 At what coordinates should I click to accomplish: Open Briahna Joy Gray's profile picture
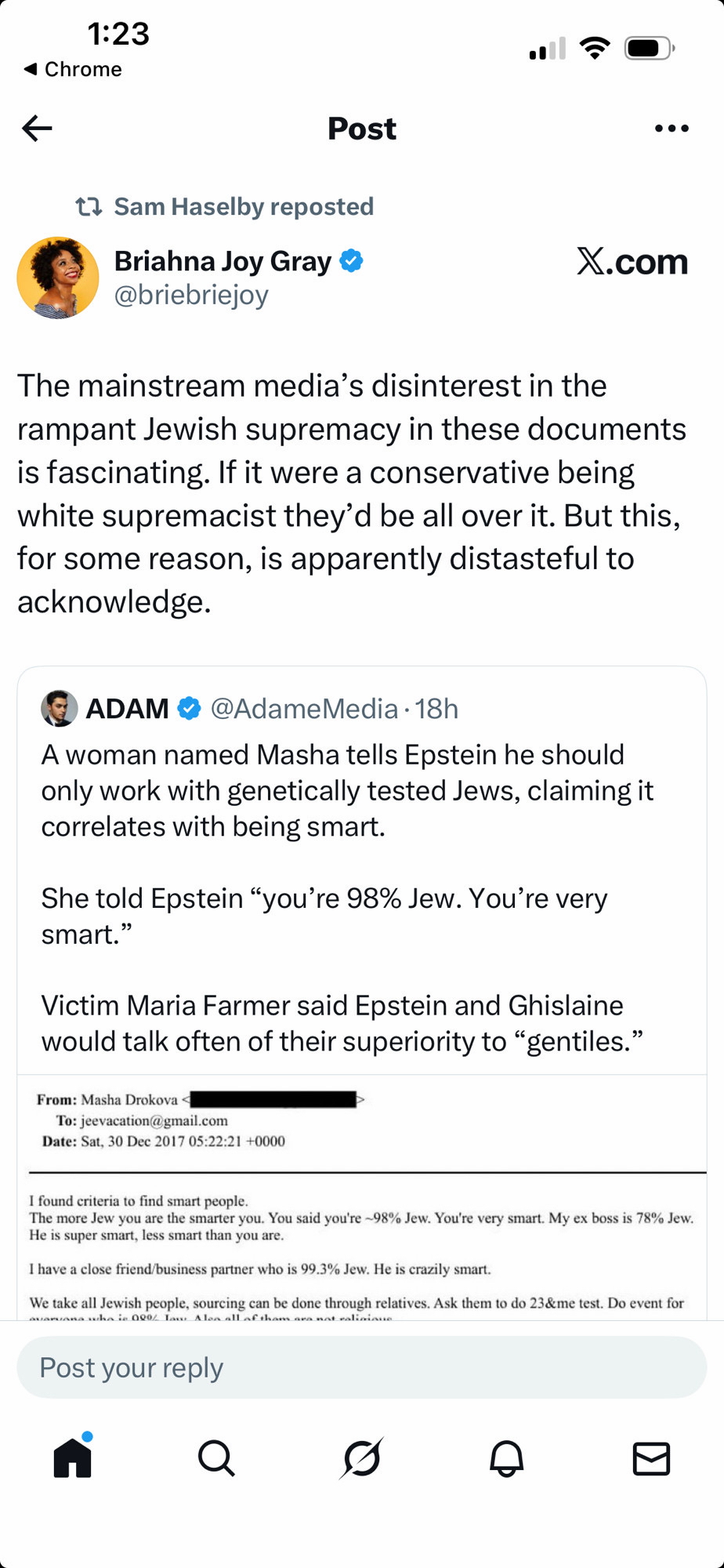(58, 278)
